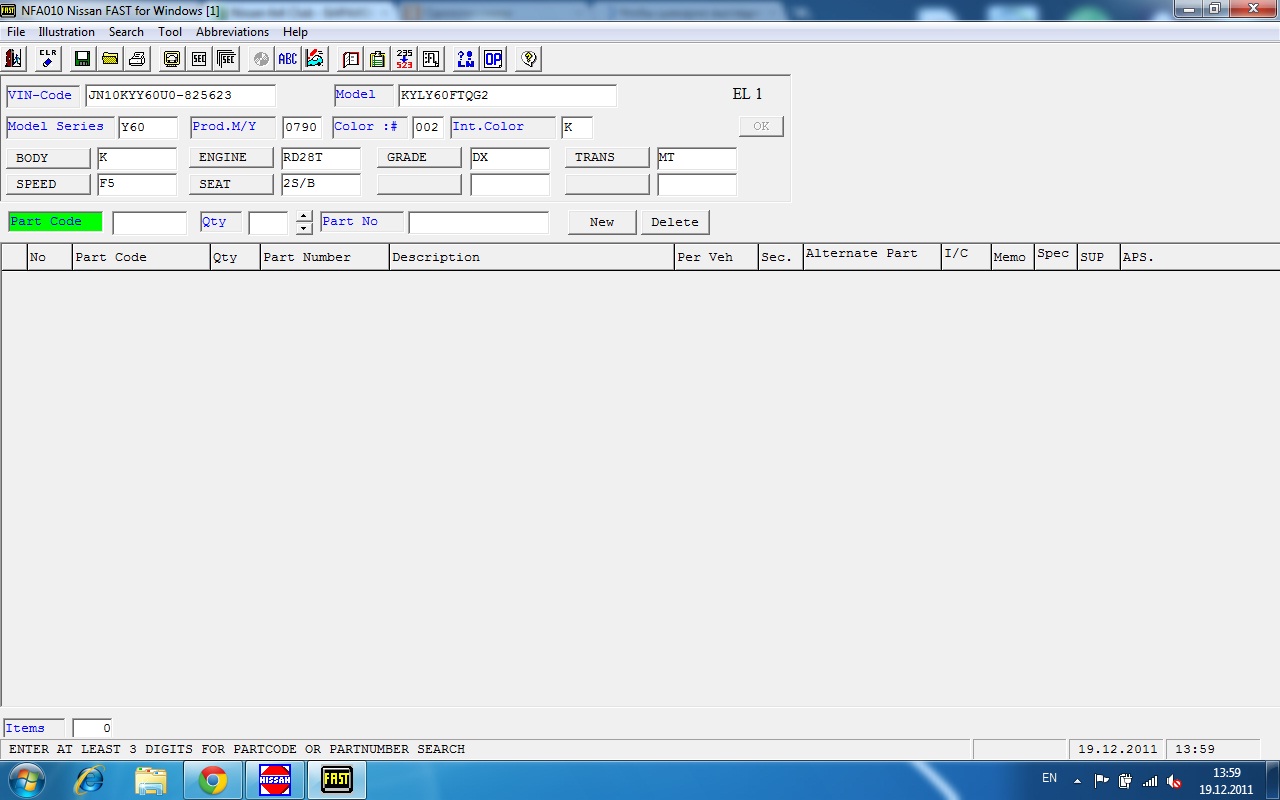Click the Alternate Part column header
The image size is (1280, 800).
(873, 257)
